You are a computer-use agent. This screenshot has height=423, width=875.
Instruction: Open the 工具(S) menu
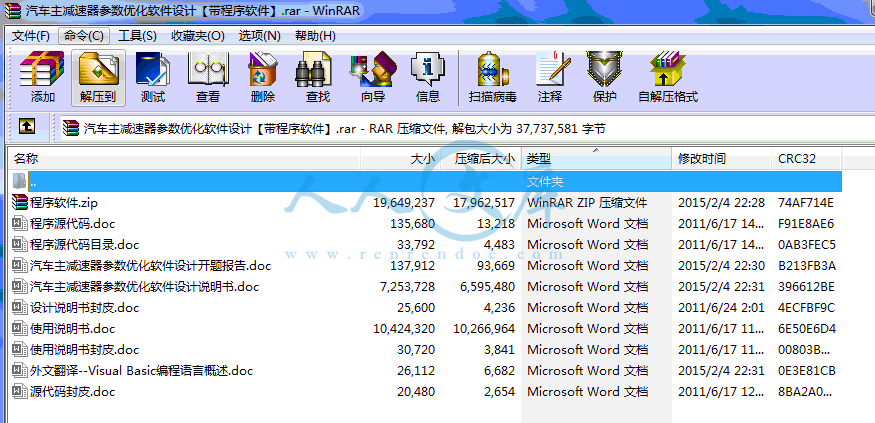click(137, 36)
